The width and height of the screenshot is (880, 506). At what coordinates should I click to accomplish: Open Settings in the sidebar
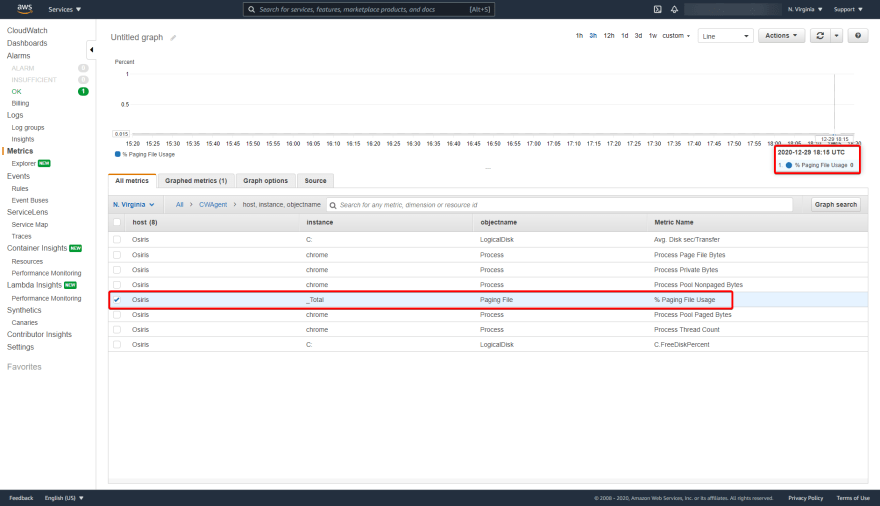[x=20, y=347]
